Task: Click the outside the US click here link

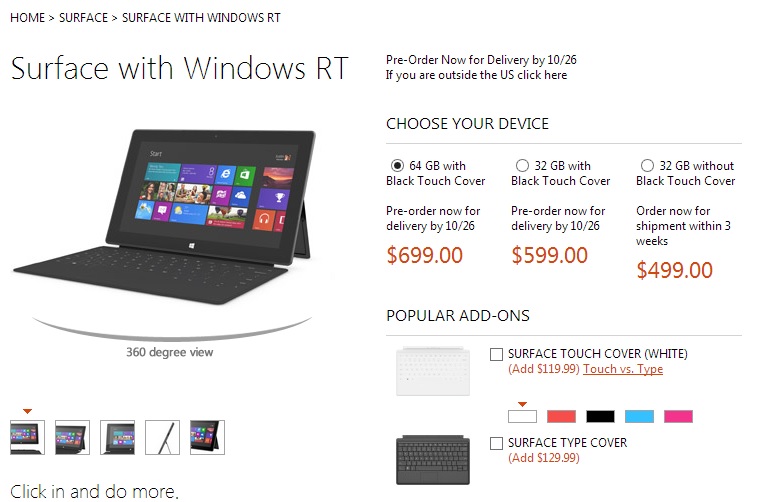Action: click(476, 75)
